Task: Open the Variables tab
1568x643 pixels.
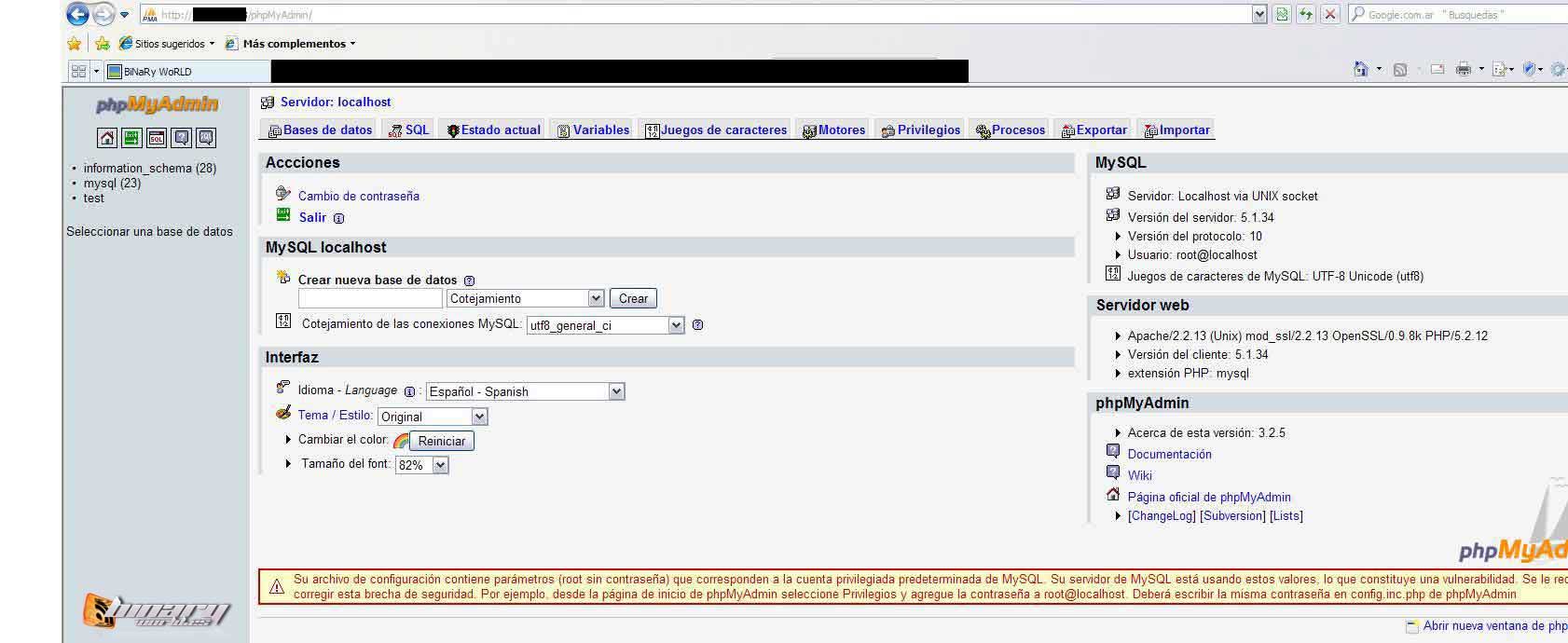Action: 593,130
